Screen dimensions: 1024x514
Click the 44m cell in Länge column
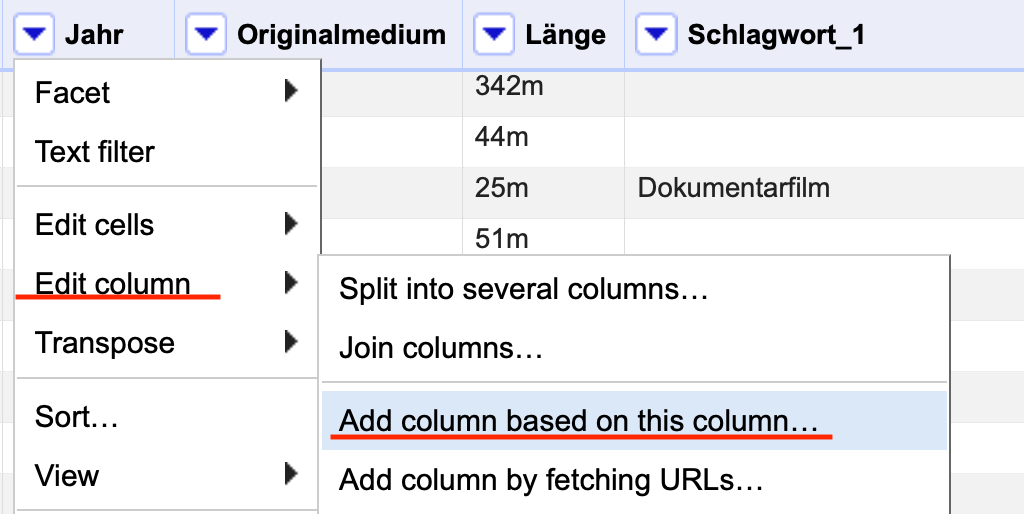click(502, 137)
